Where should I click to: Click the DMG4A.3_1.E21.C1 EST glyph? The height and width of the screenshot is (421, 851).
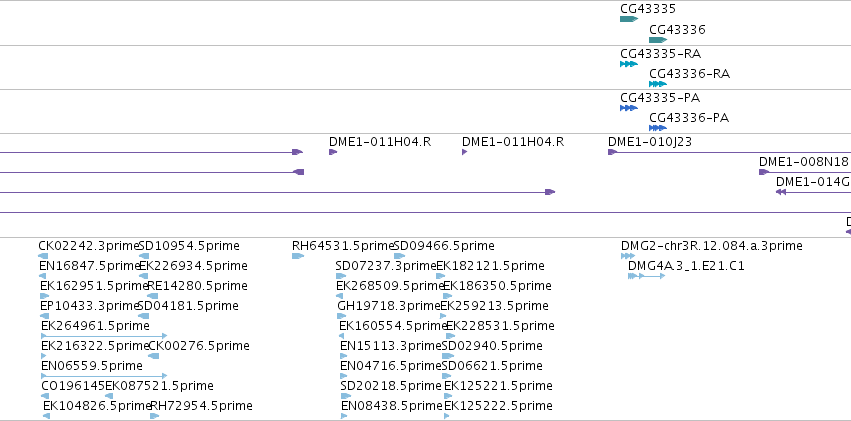pos(646,276)
